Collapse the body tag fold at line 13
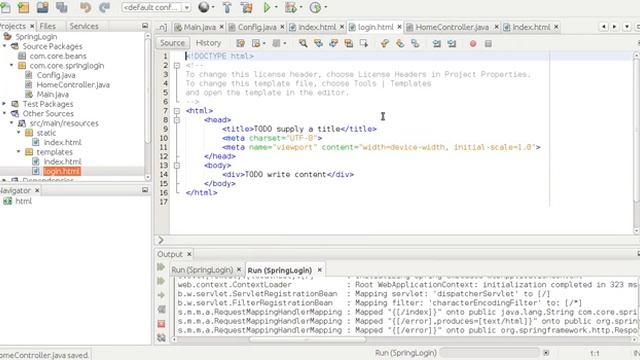The height and width of the screenshot is (360, 640). (177, 165)
